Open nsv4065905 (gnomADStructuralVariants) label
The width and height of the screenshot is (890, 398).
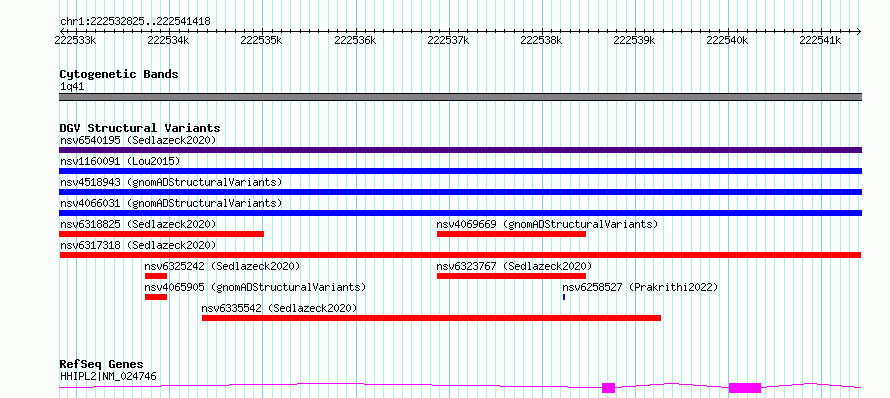click(255, 287)
